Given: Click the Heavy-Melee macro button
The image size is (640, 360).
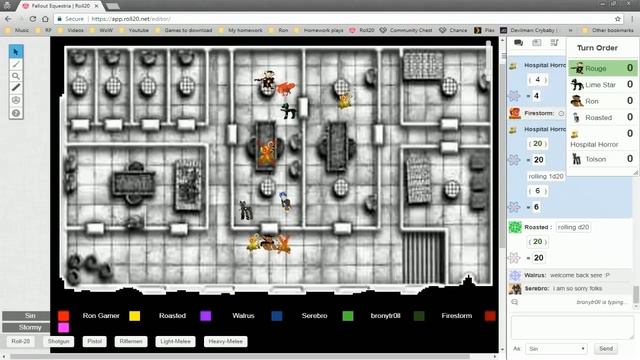Looking at the screenshot, I should pyautogui.click(x=225, y=341).
